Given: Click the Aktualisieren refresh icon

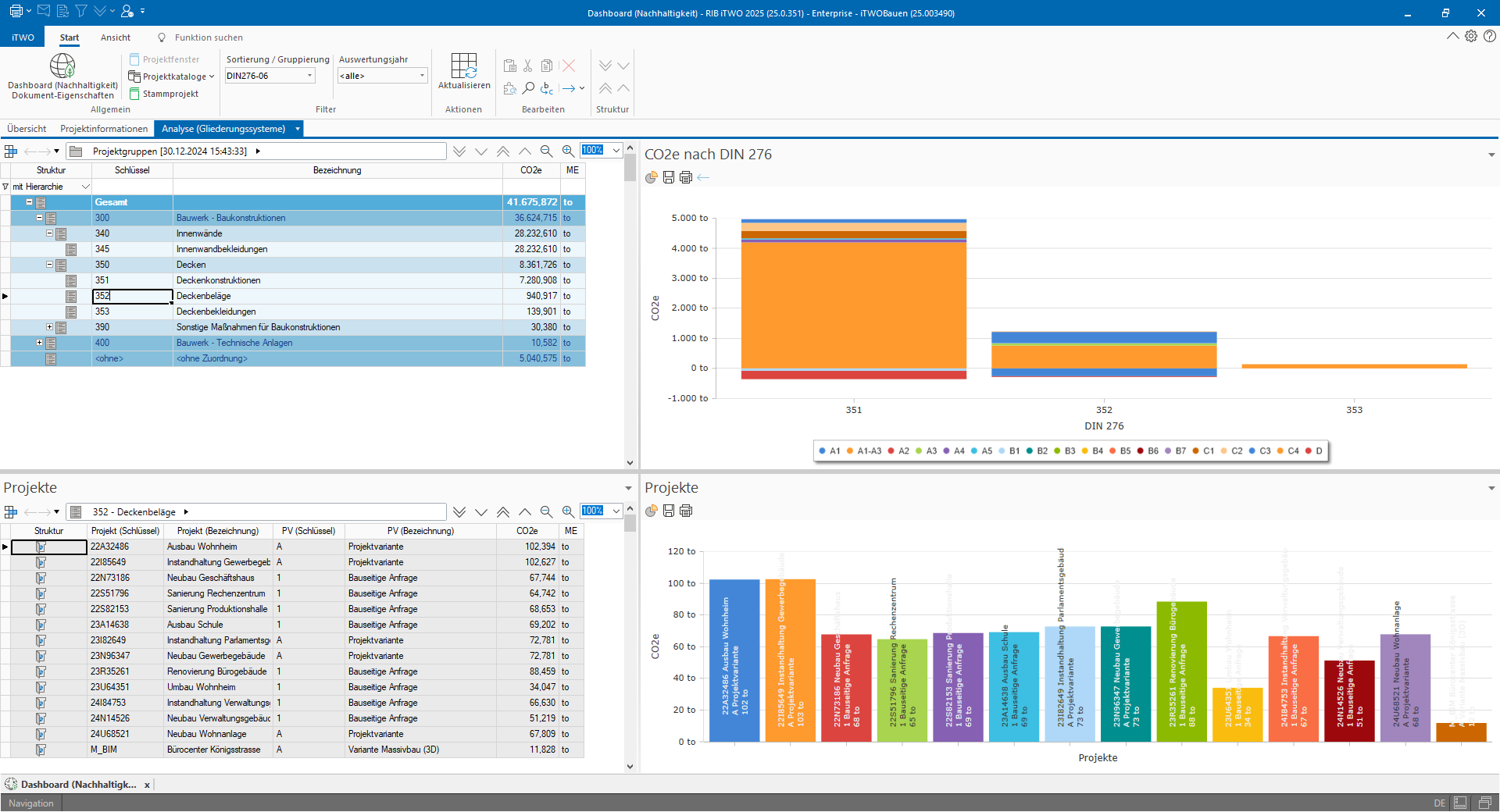Looking at the screenshot, I should pyautogui.click(x=464, y=66).
